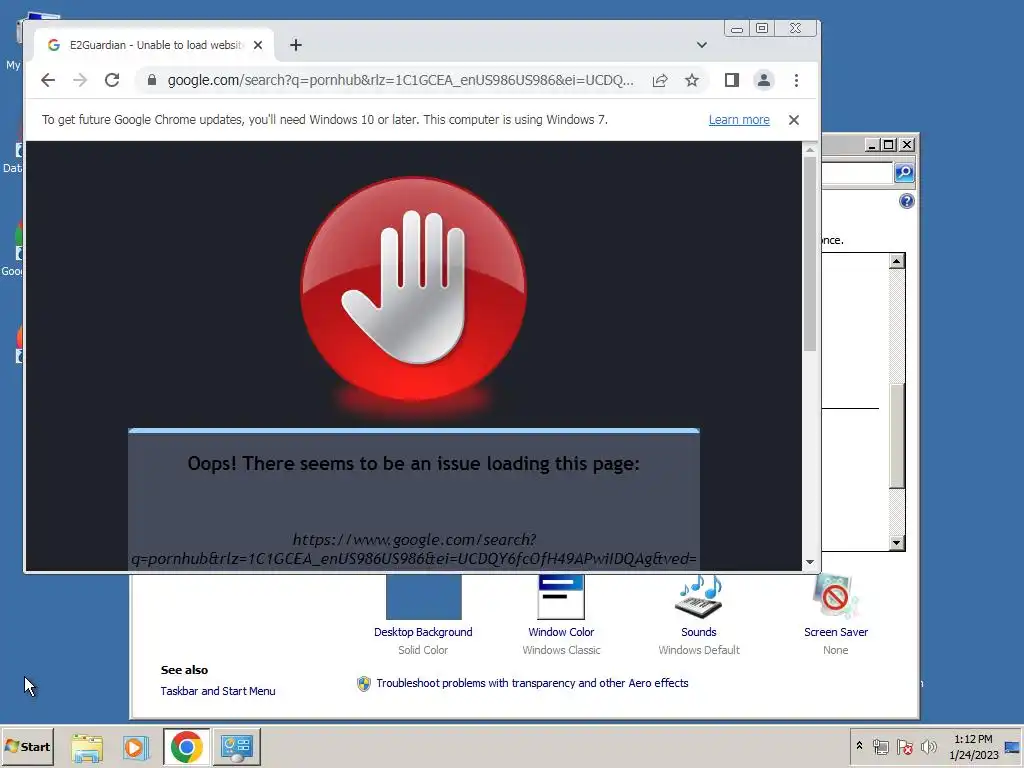Open Windows Explorer from the taskbar
This screenshot has width=1024, height=768.
coord(87,747)
